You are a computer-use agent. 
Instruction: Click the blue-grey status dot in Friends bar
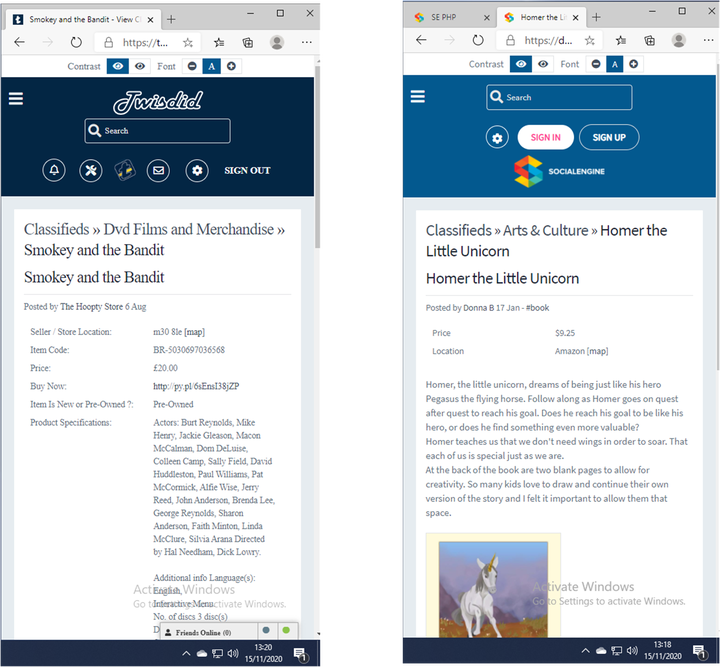click(x=266, y=630)
